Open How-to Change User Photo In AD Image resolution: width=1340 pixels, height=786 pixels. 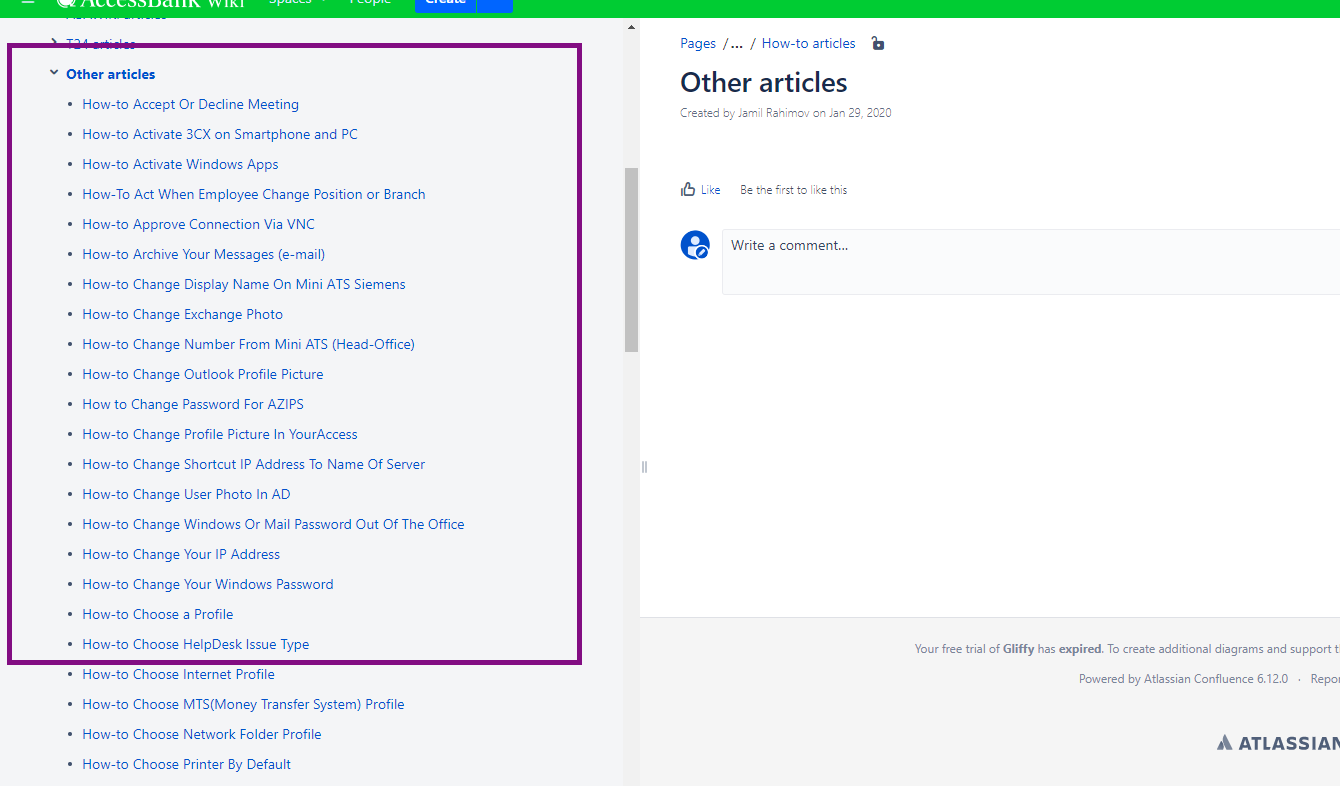[187, 494]
